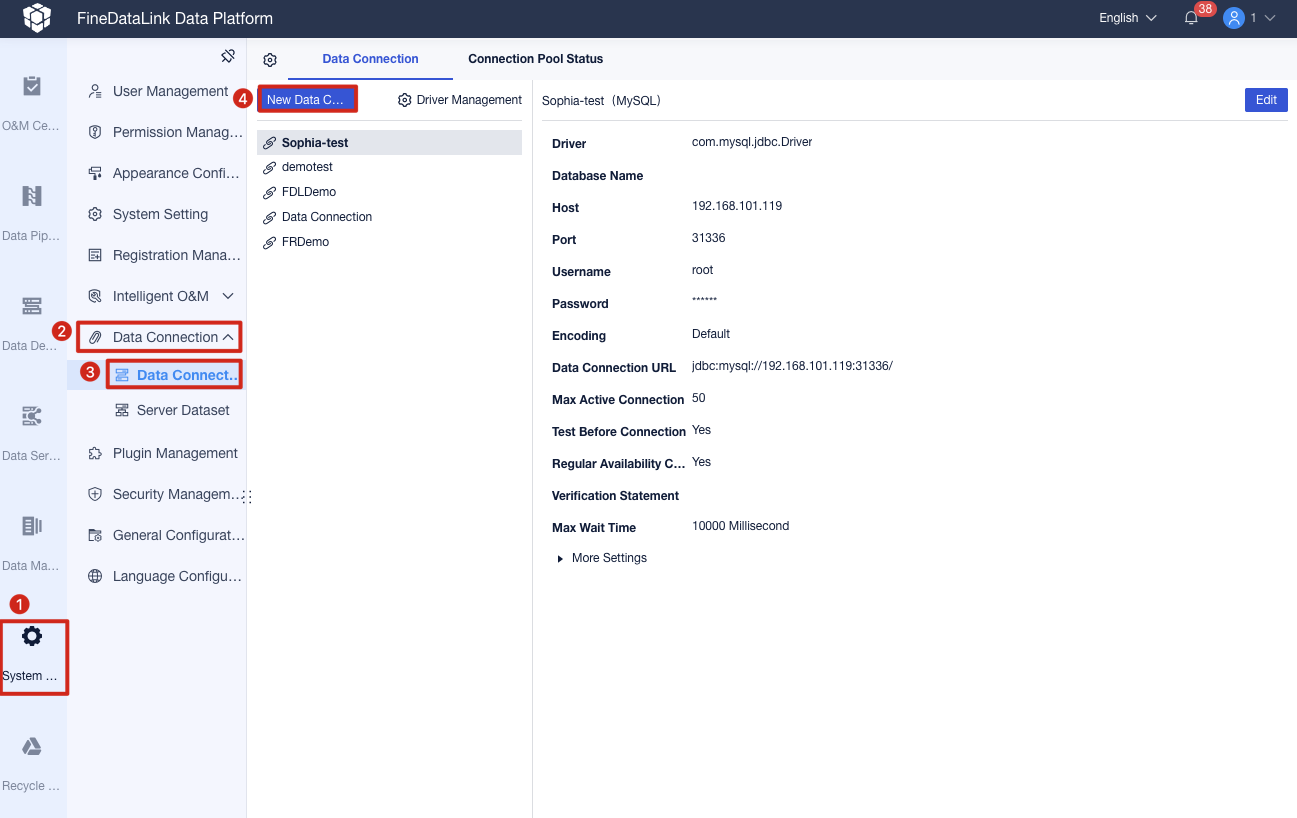Expand More Settings for Sophia-test
Viewport: 1297px width, 818px height.
point(601,558)
